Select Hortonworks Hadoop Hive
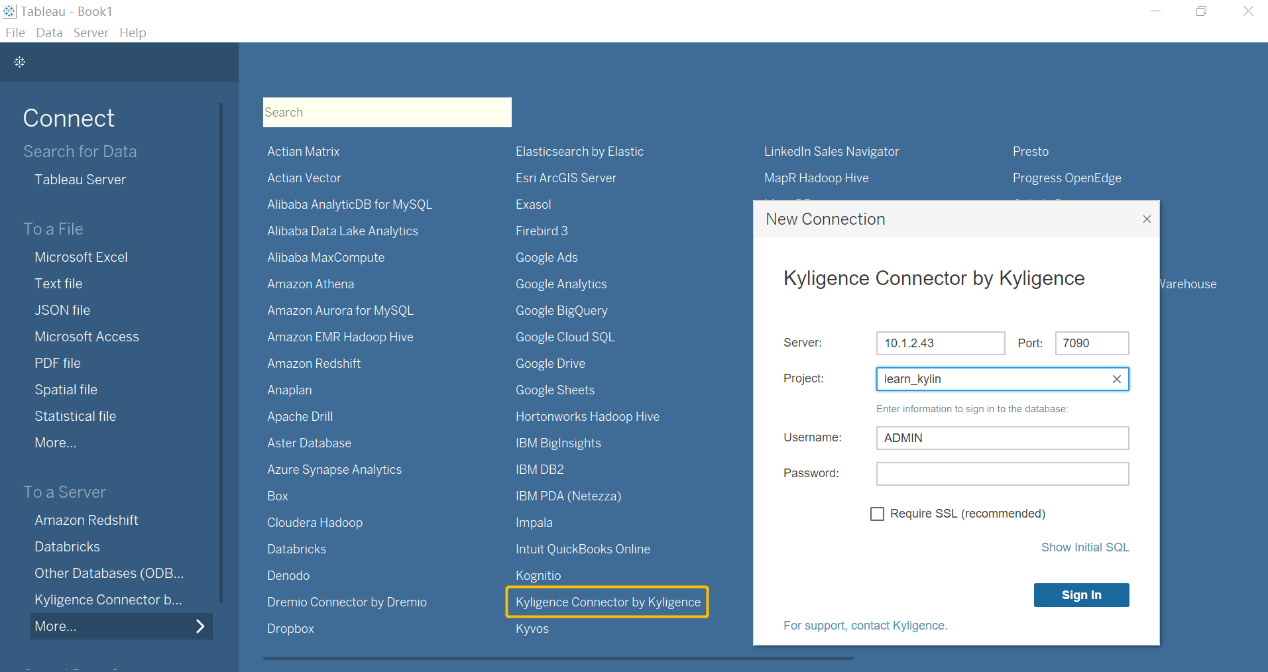 pos(588,417)
